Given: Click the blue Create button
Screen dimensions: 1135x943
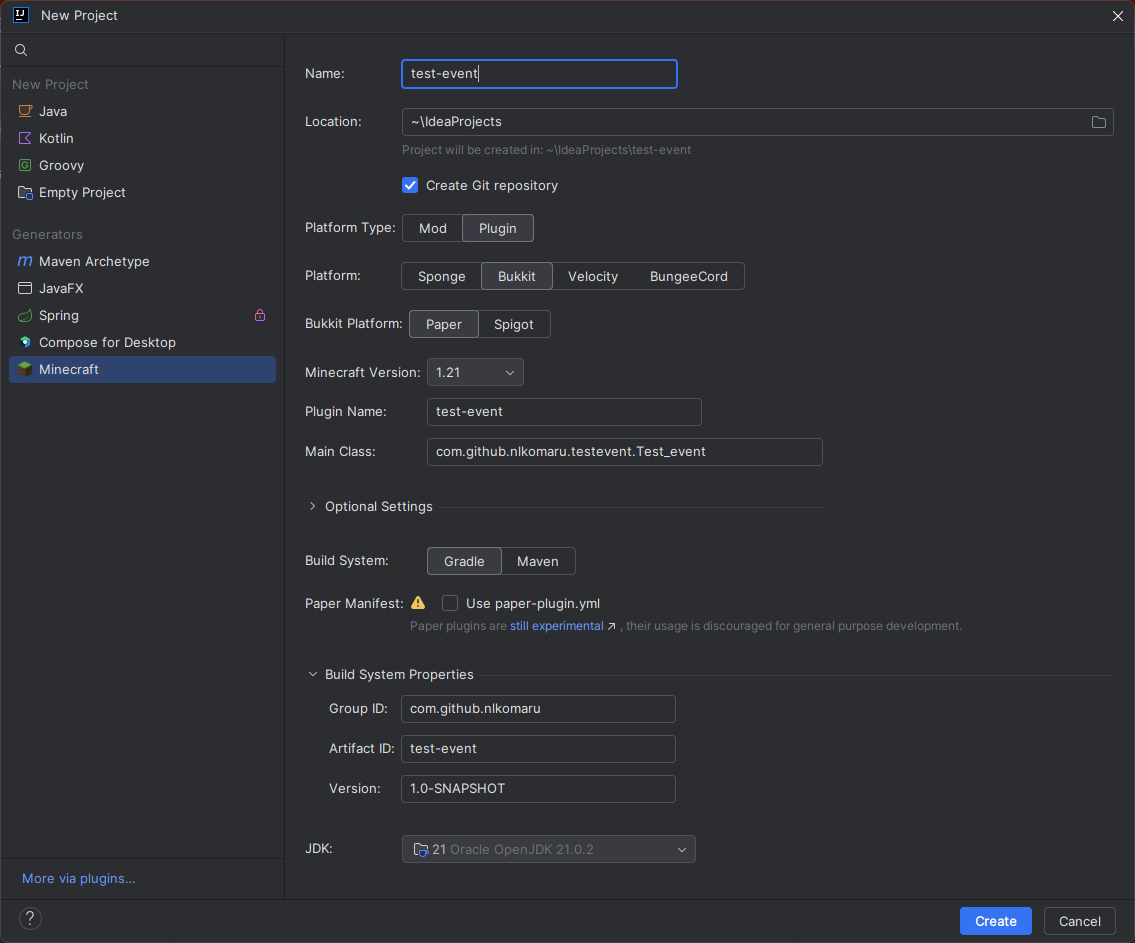Looking at the screenshot, I should coord(995,921).
